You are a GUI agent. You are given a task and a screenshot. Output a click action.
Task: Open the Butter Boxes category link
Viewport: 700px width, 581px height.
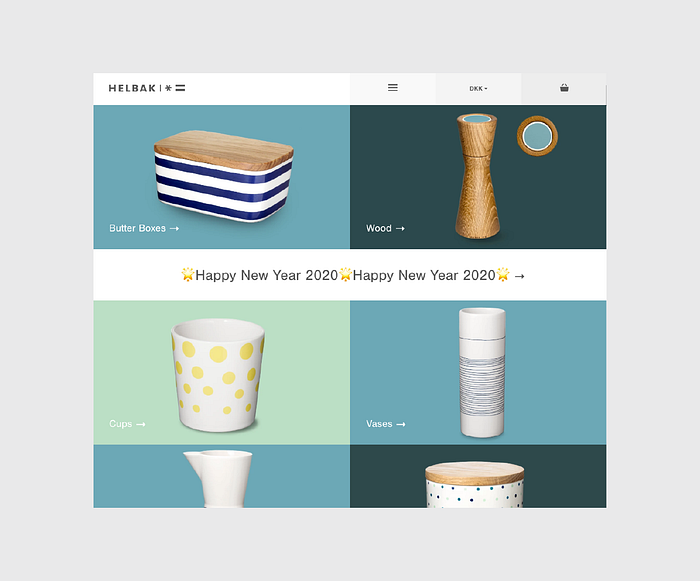pyautogui.click(x=144, y=228)
